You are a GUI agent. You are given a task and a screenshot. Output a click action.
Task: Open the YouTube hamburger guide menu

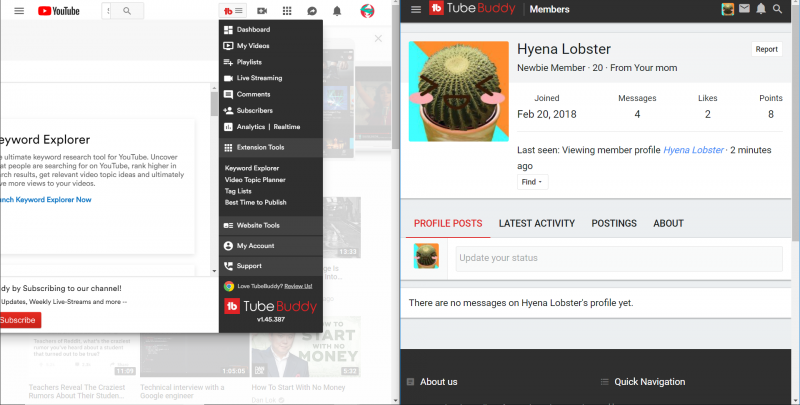pos(19,11)
